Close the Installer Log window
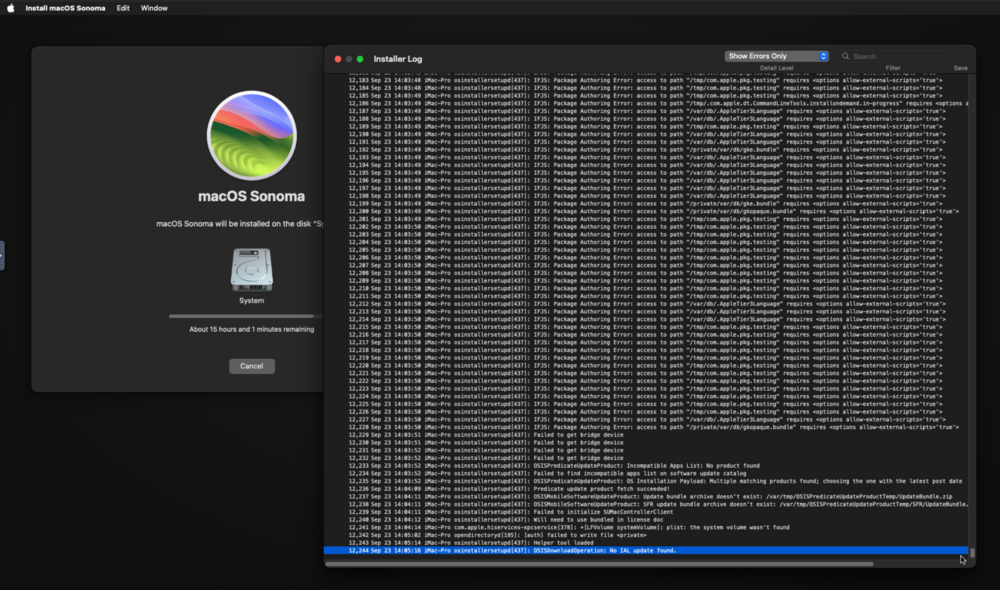 [x=337, y=59]
